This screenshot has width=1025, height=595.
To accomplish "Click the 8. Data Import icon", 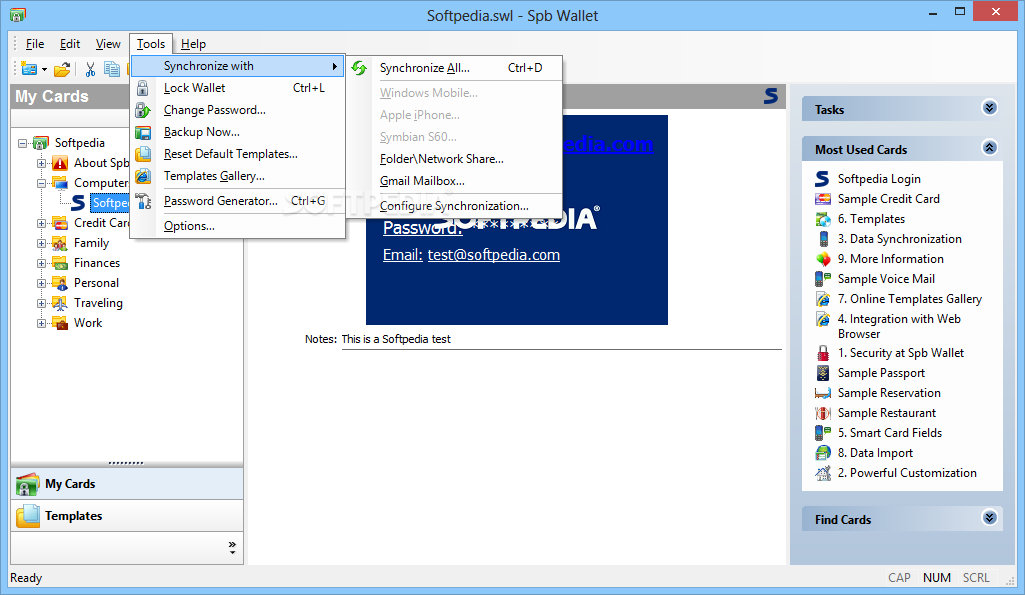I will (822, 453).
